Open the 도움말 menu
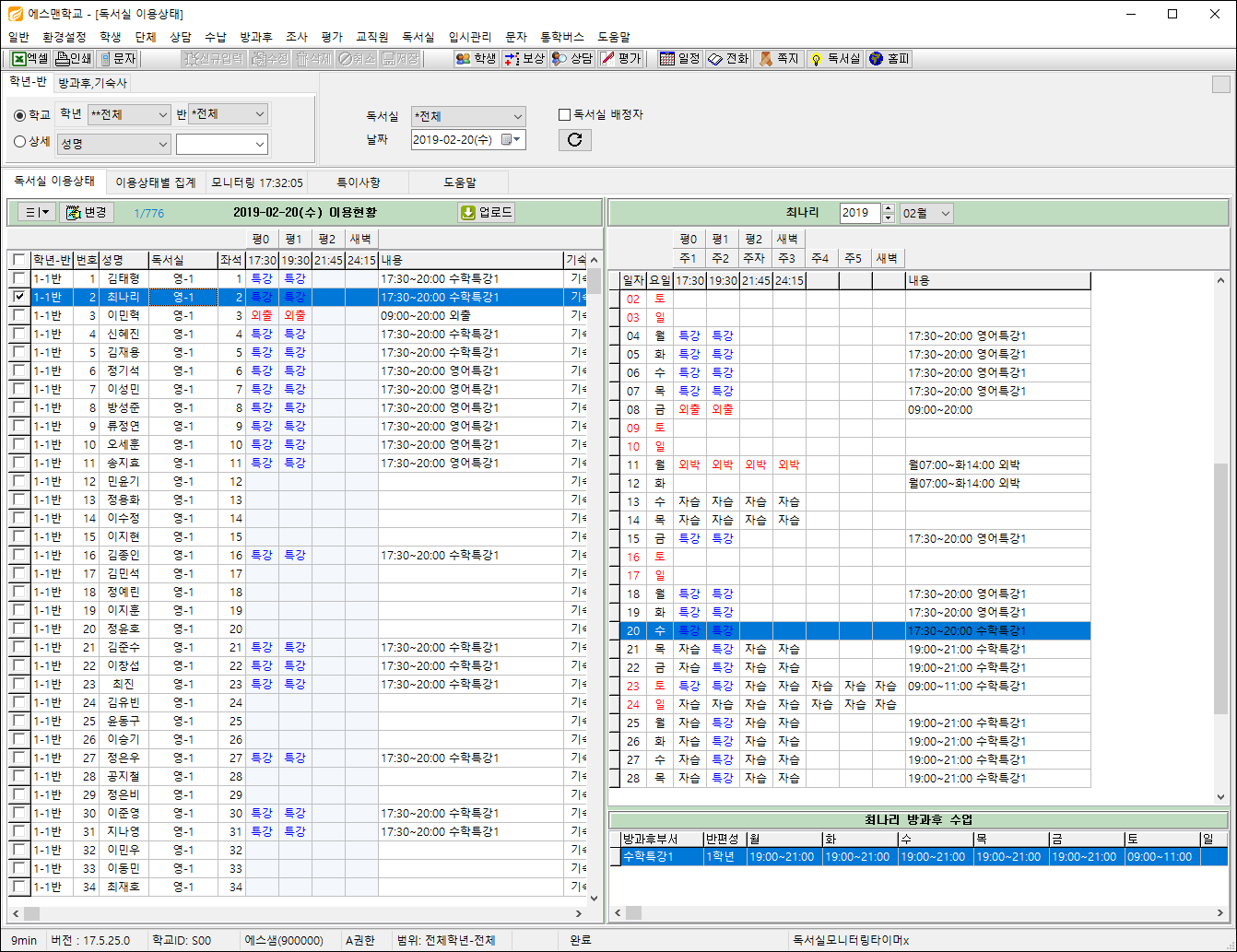 pyautogui.click(x=614, y=37)
